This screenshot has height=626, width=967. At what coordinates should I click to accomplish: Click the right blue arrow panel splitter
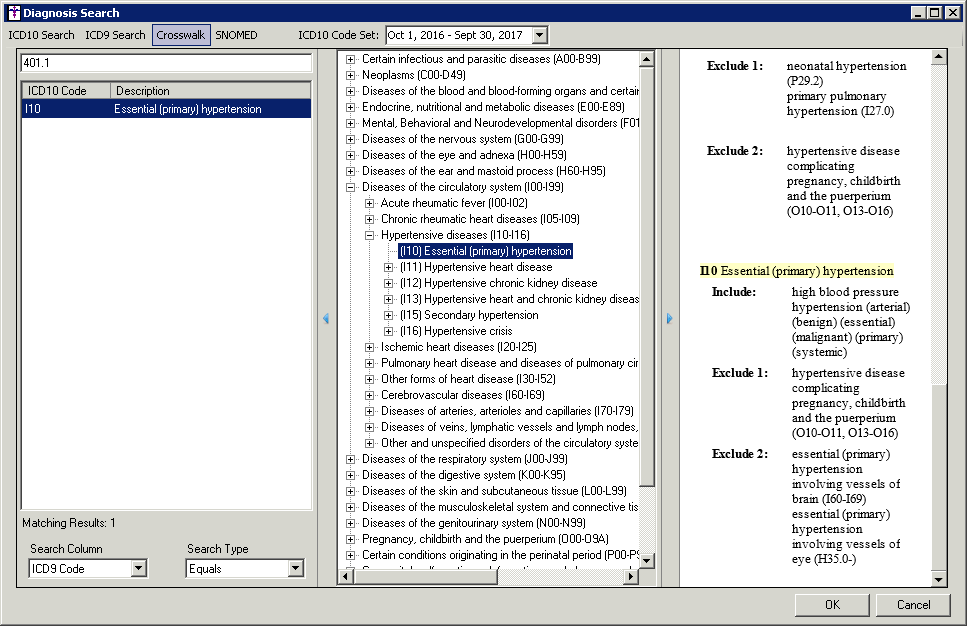[669, 319]
